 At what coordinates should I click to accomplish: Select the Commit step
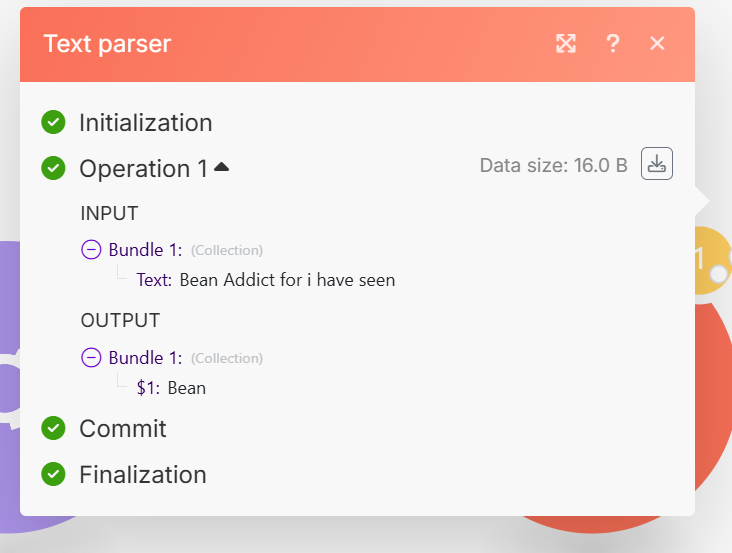[x=123, y=429]
